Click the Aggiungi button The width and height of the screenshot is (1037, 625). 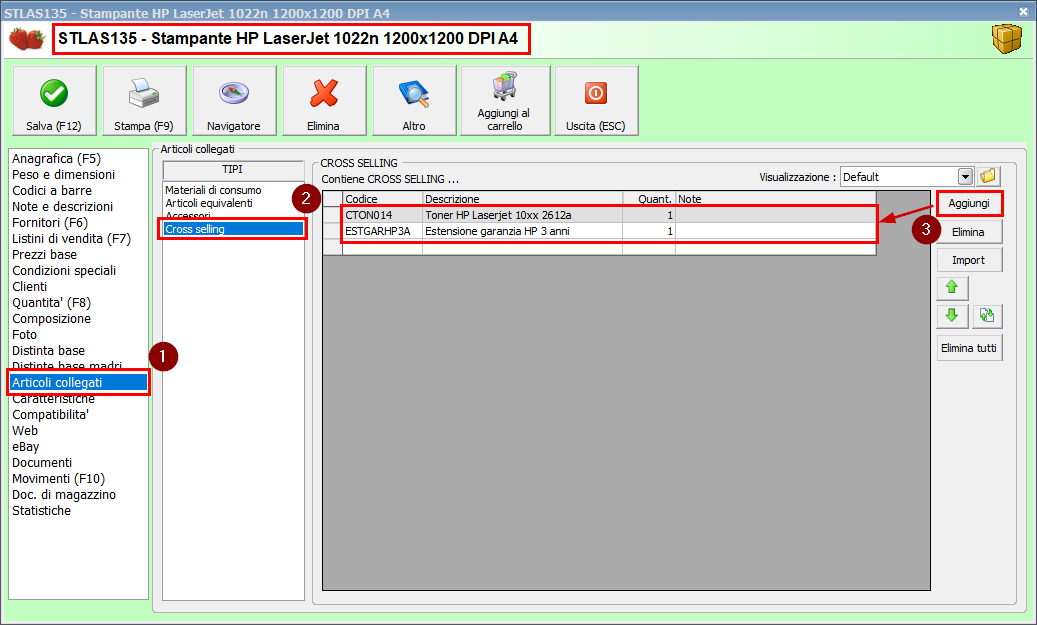pos(969,203)
